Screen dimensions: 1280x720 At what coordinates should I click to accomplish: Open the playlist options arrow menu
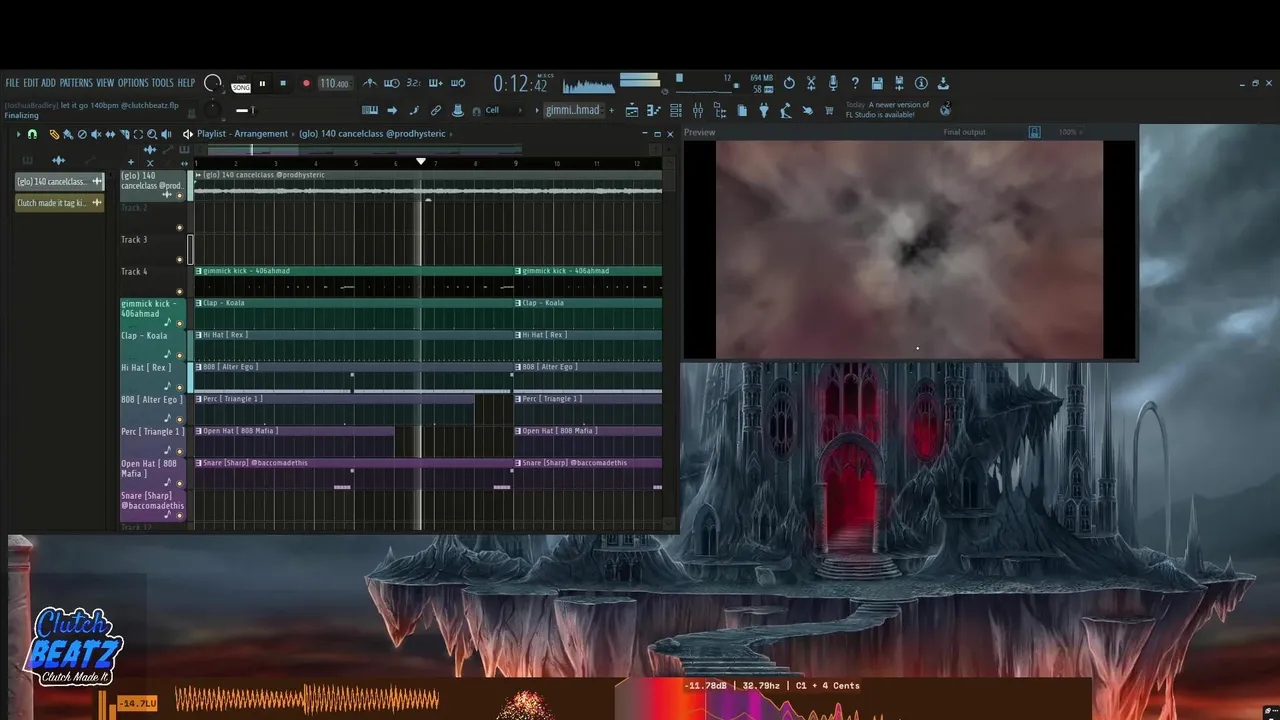(18, 134)
